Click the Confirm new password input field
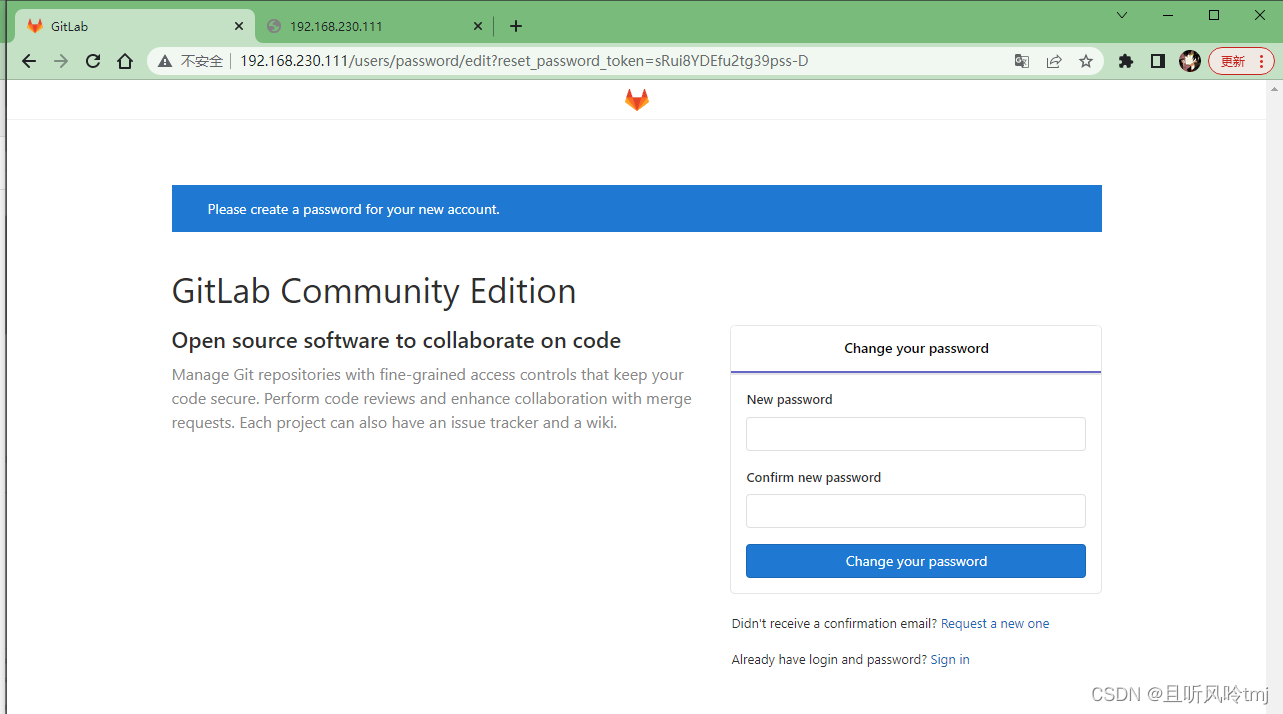The width and height of the screenshot is (1283, 714). pyautogui.click(x=916, y=511)
